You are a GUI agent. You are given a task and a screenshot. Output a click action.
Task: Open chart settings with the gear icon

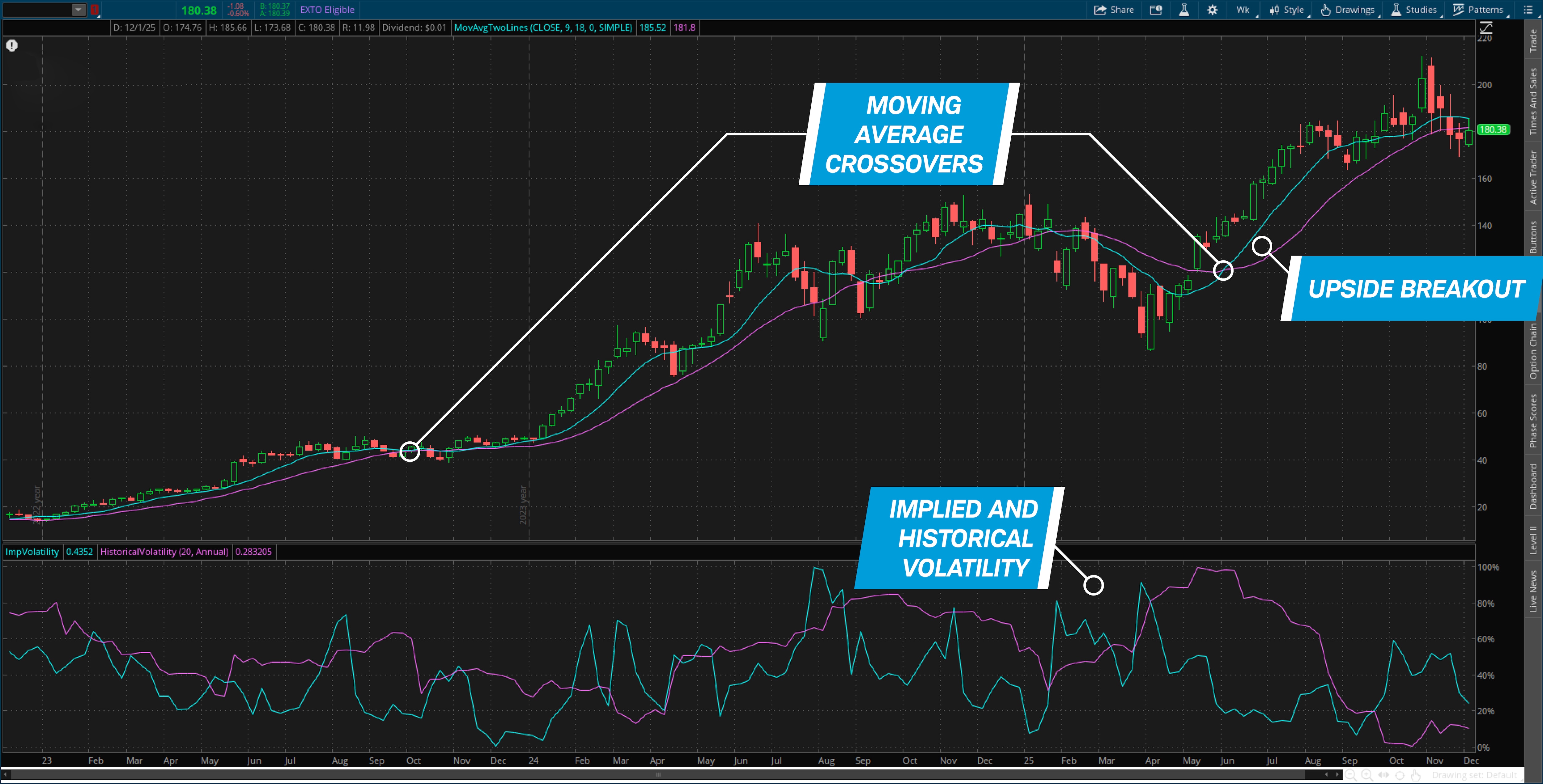pos(1212,10)
